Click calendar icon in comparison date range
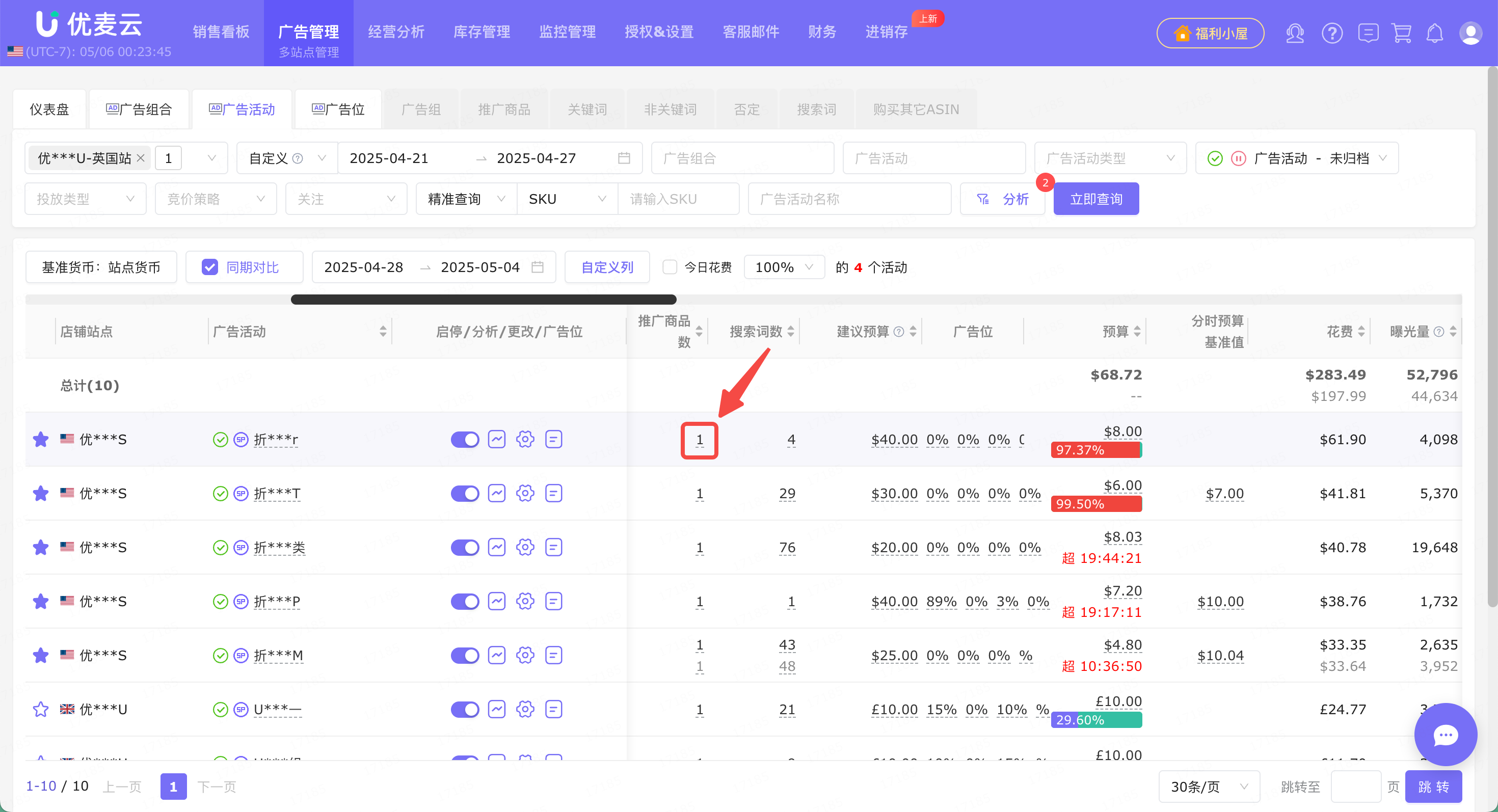1498x812 pixels. pos(538,267)
